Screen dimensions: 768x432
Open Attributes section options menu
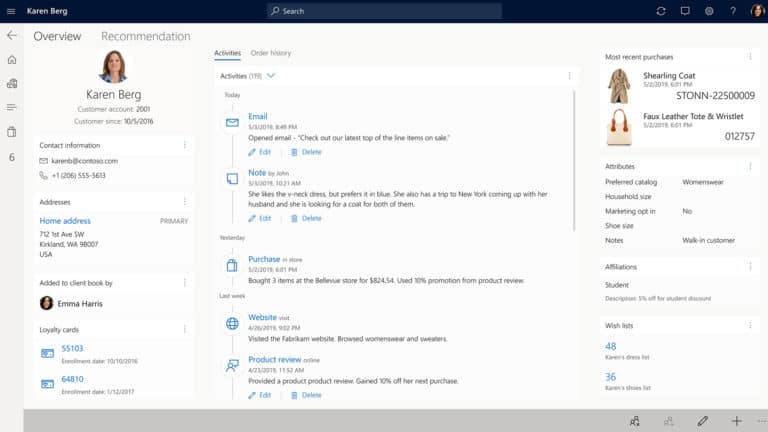pyautogui.click(x=750, y=166)
